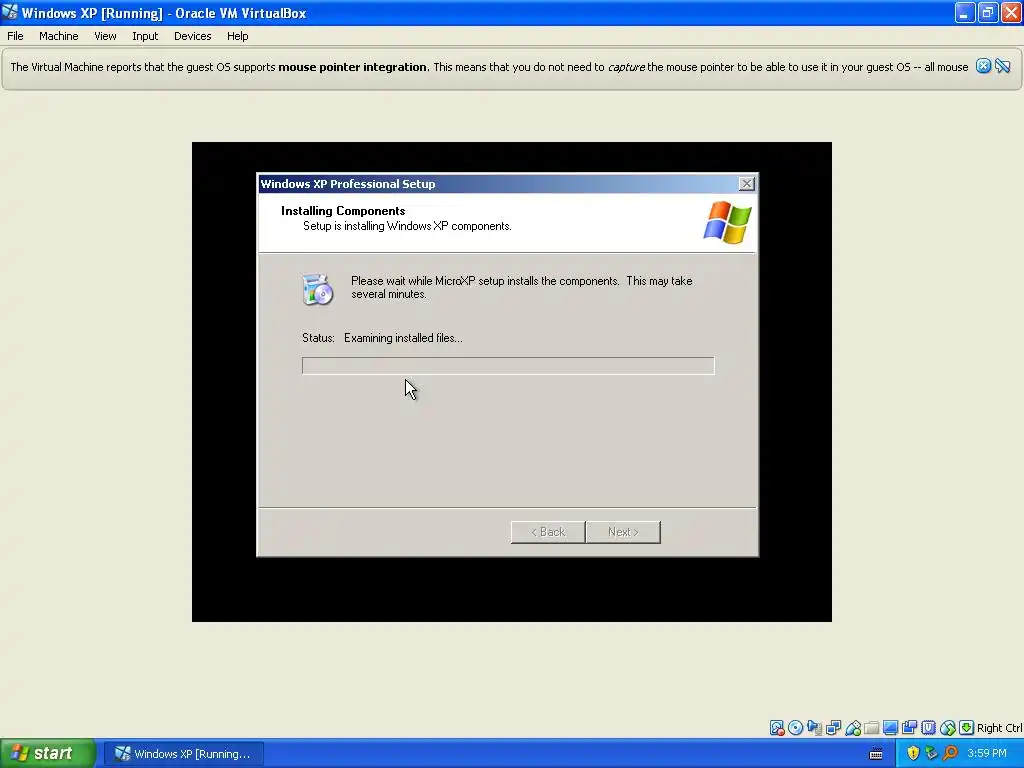Click the Next button in setup wizard
The height and width of the screenshot is (768, 1024).
tap(623, 532)
